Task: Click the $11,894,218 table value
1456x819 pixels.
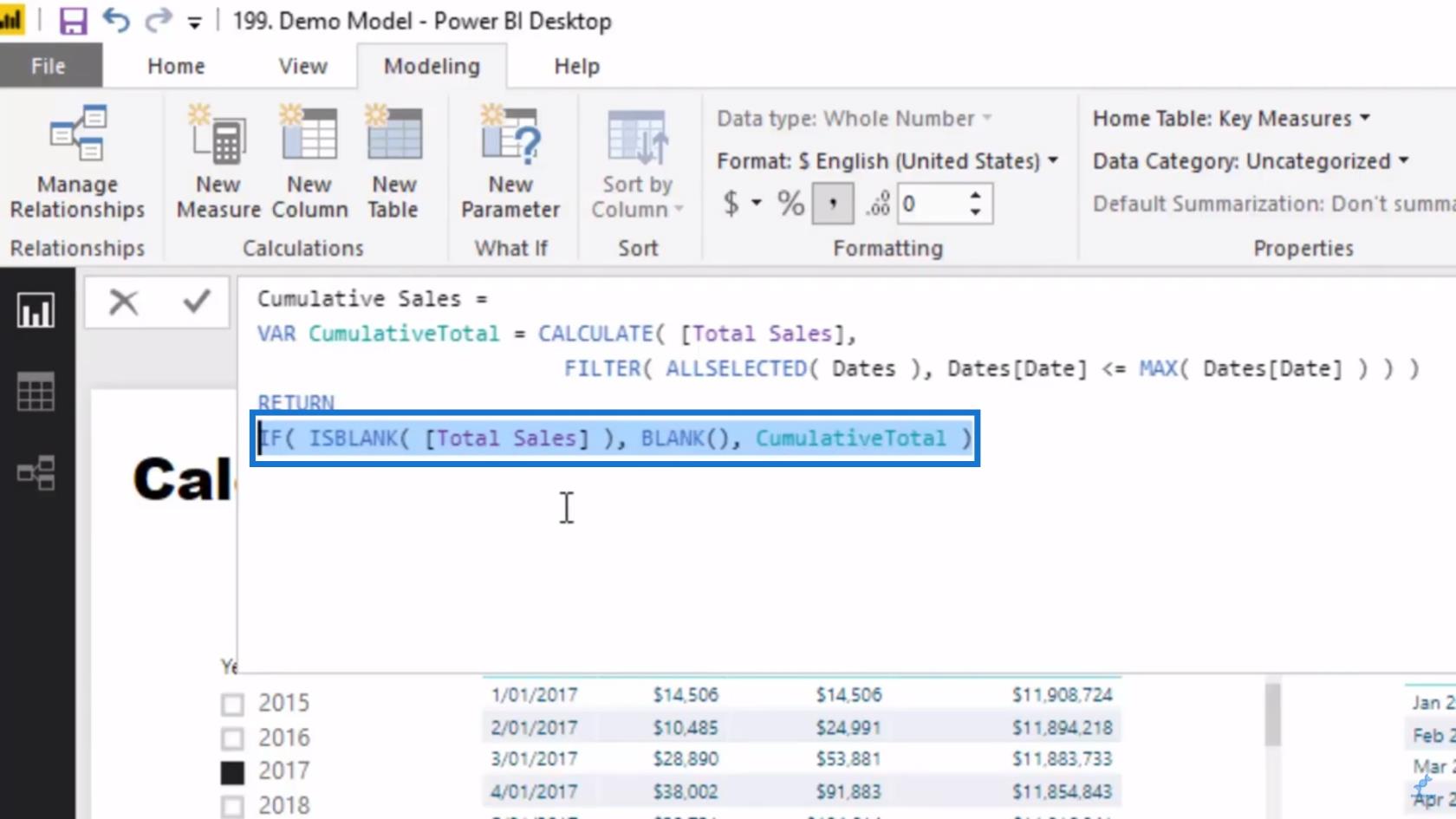Action: pyautogui.click(x=1062, y=728)
